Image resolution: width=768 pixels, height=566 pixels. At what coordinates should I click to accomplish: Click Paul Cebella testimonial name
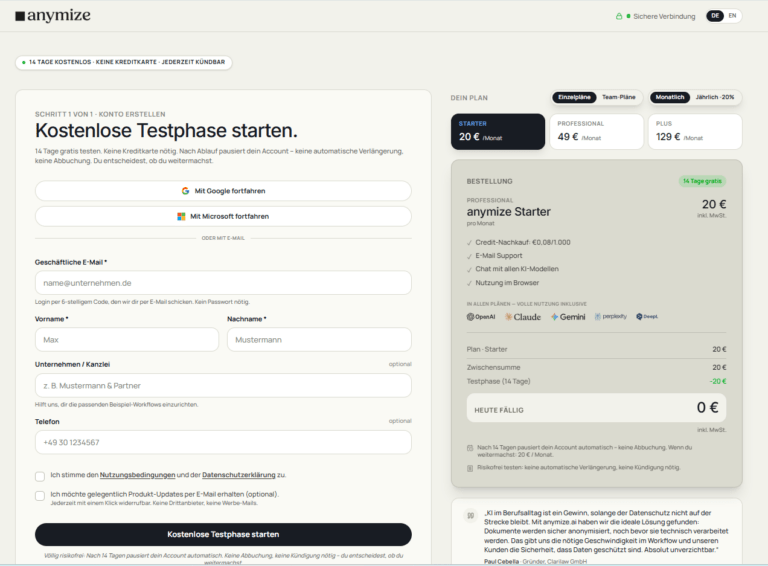[502, 562]
